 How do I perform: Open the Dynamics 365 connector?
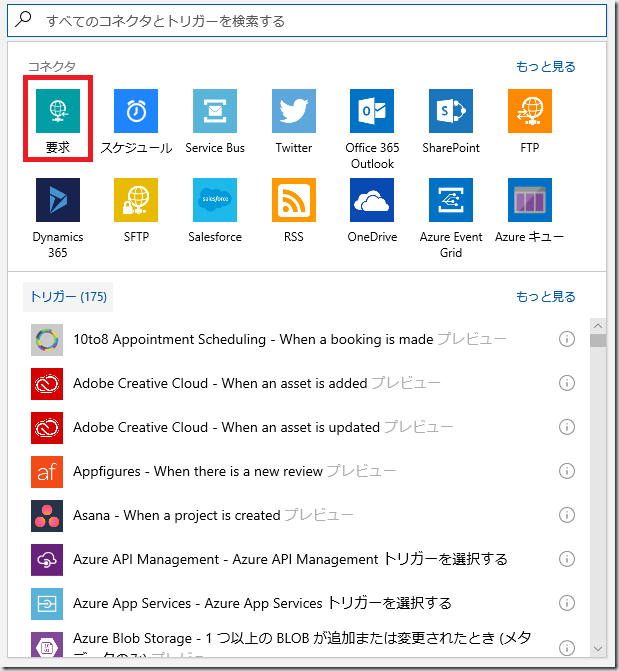pos(58,200)
